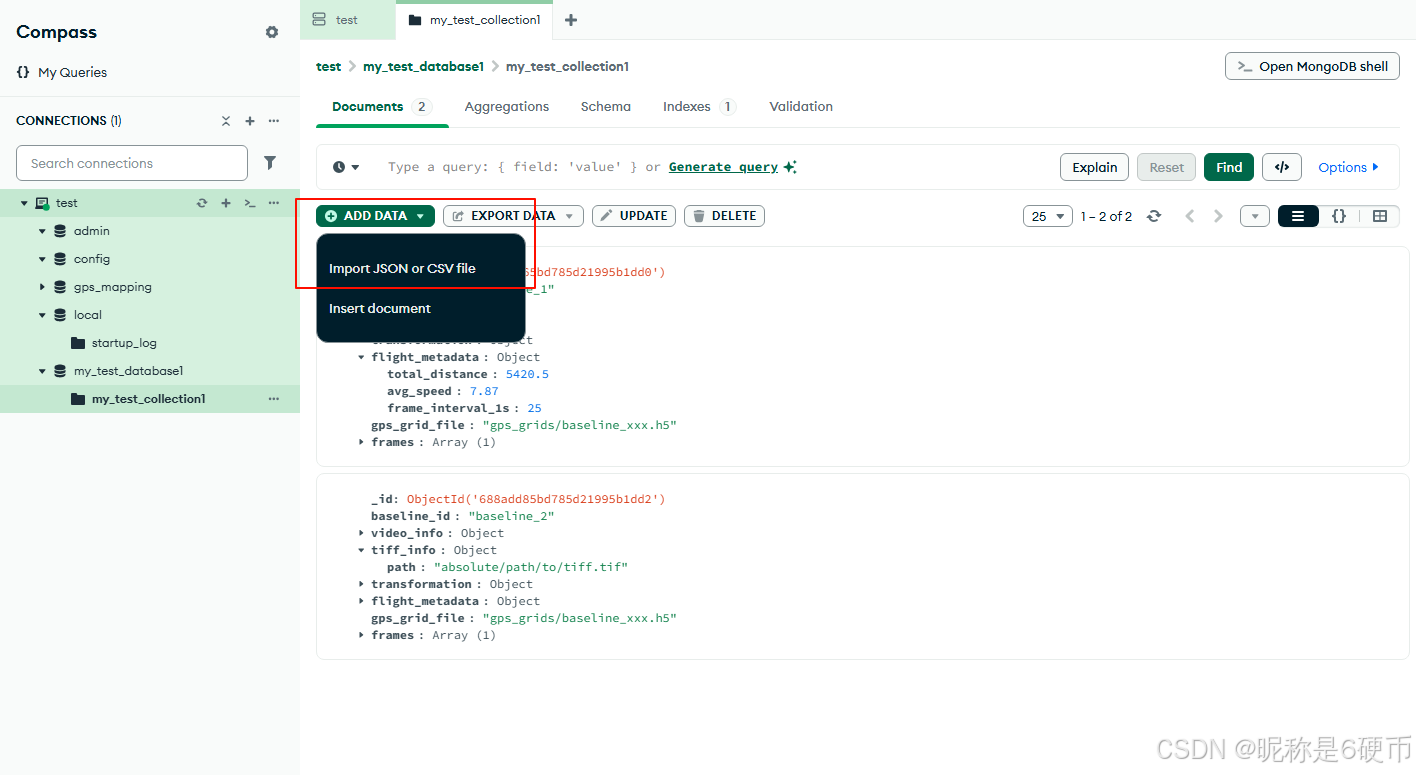Collapse flight_metadata in the first document
Screen dimensions: 1416x775
362,357
